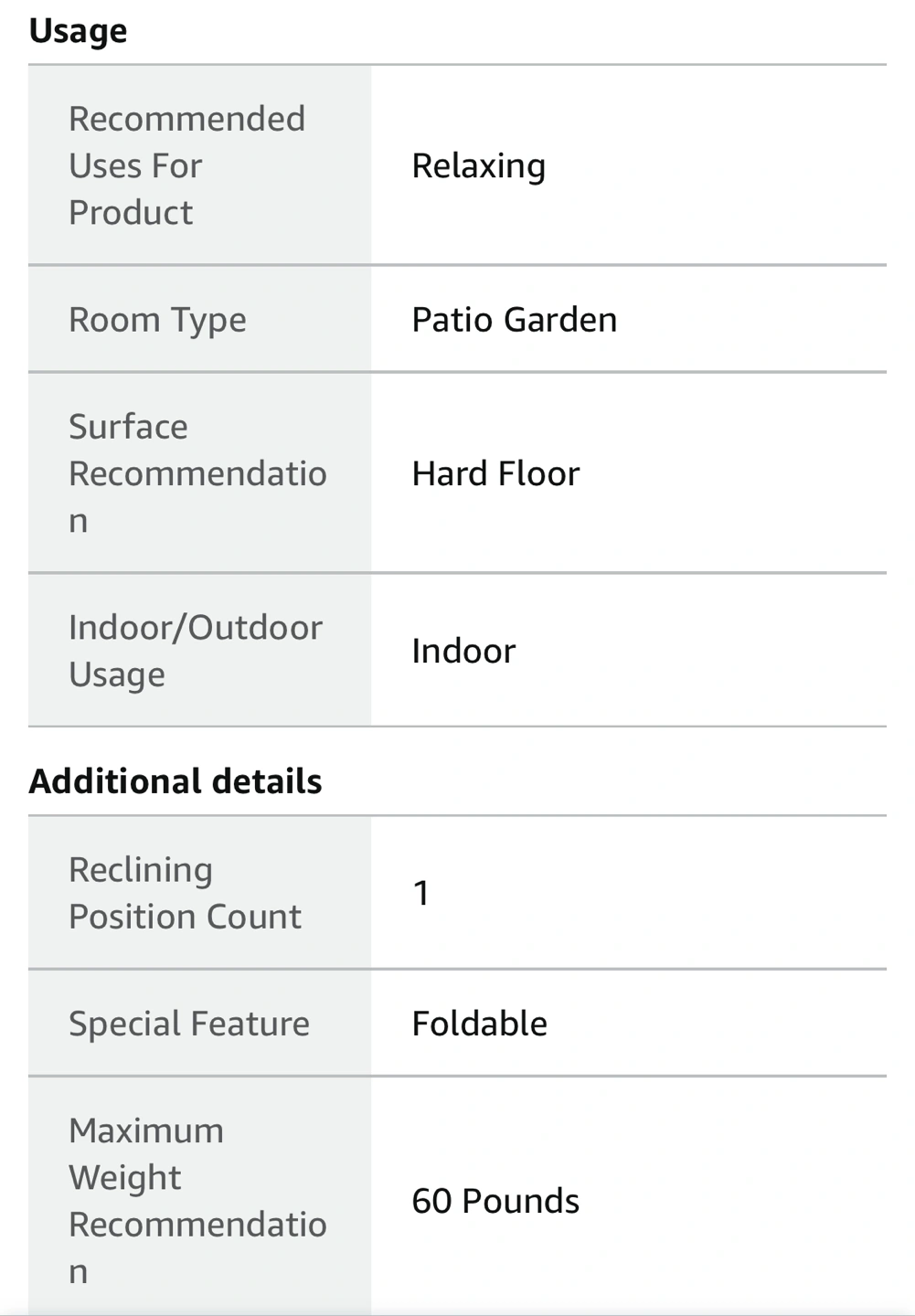915x1316 pixels.
Task: Select the Usage section heading
Action: tap(78, 31)
